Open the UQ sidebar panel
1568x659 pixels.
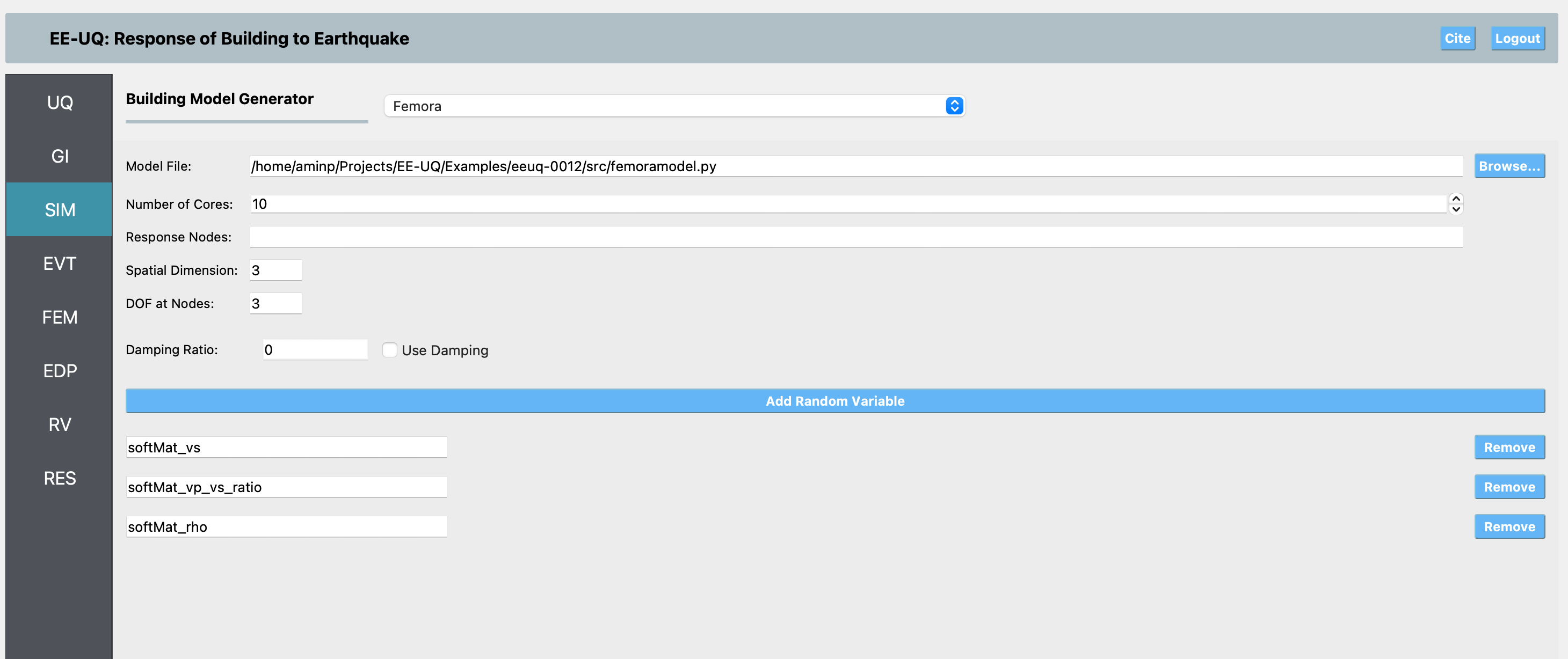tap(60, 102)
